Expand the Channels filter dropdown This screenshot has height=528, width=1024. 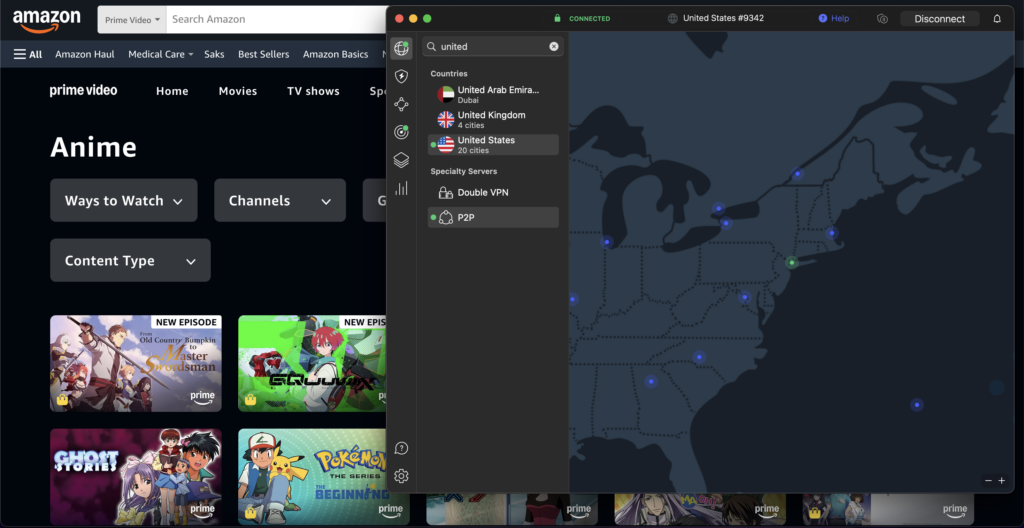pos(280,201)
